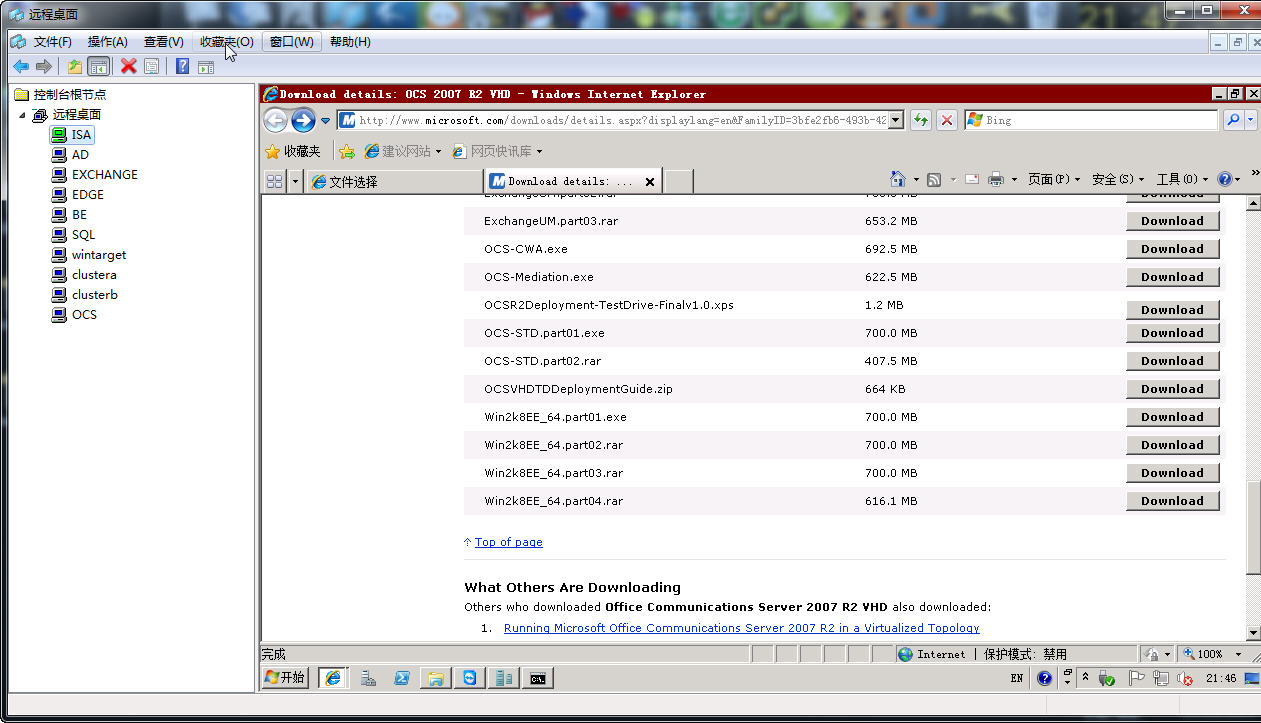This screenshot has height=723, width=1261.
Task: Click the blue Help icon in MMC toolbar
Action: [x=182, y=67]
